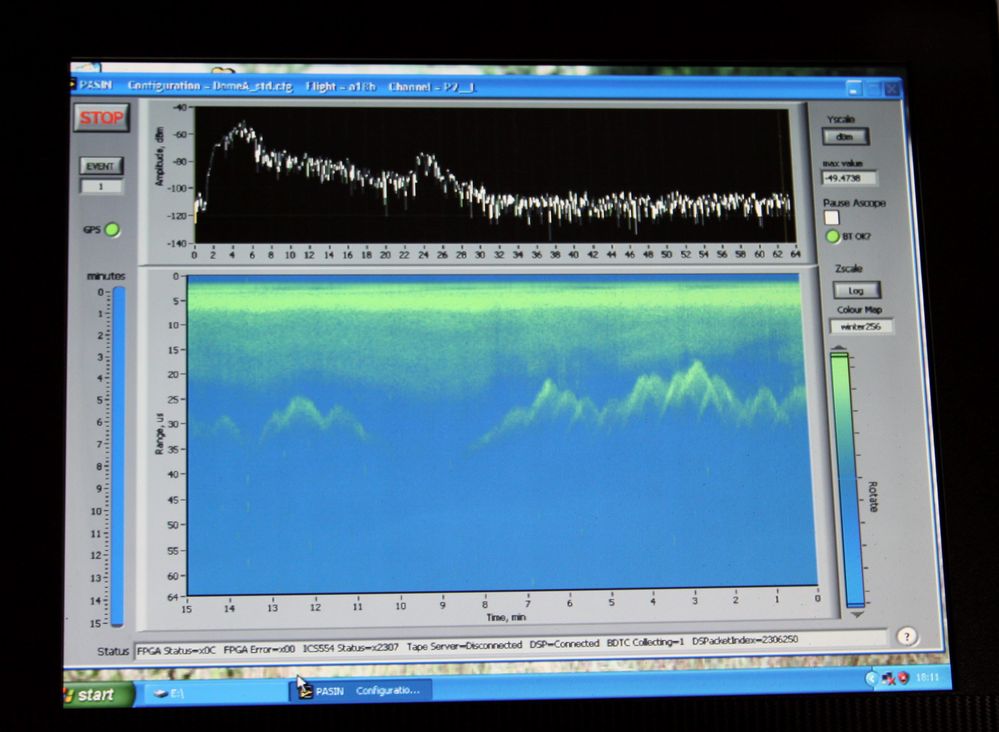999x732 pixels.
Task: Click the help question mark button
Action: click(x=907, y=636)
